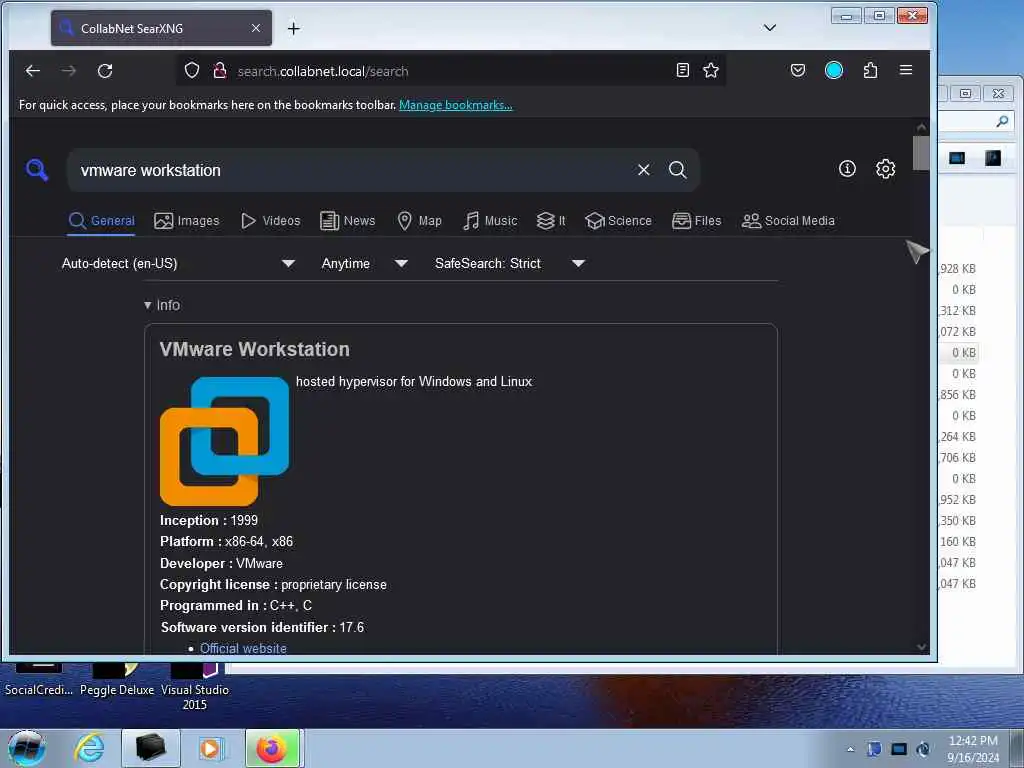This screenshot has height=768, width=1024.
Task: Launch Internet Explorer from taskbar
Action: click(89, 748)
